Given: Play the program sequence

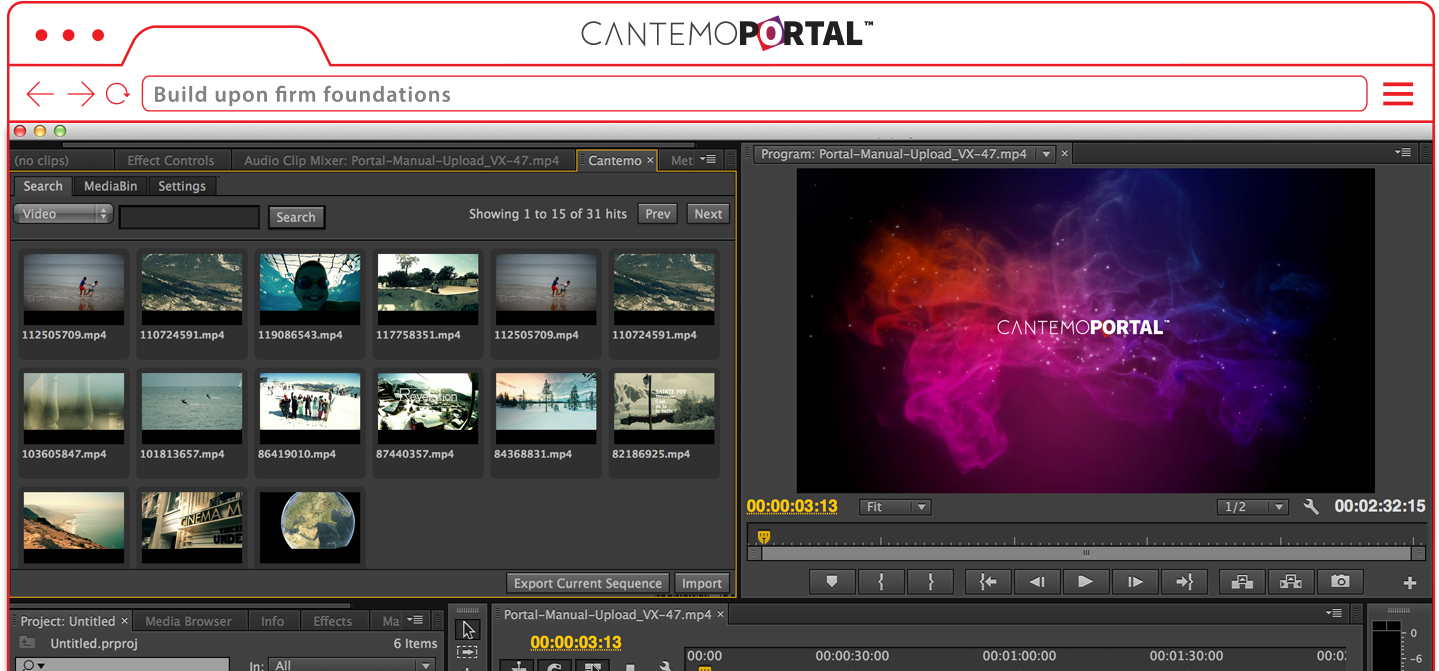Looking at the screenshot, I should [1086, 581].
